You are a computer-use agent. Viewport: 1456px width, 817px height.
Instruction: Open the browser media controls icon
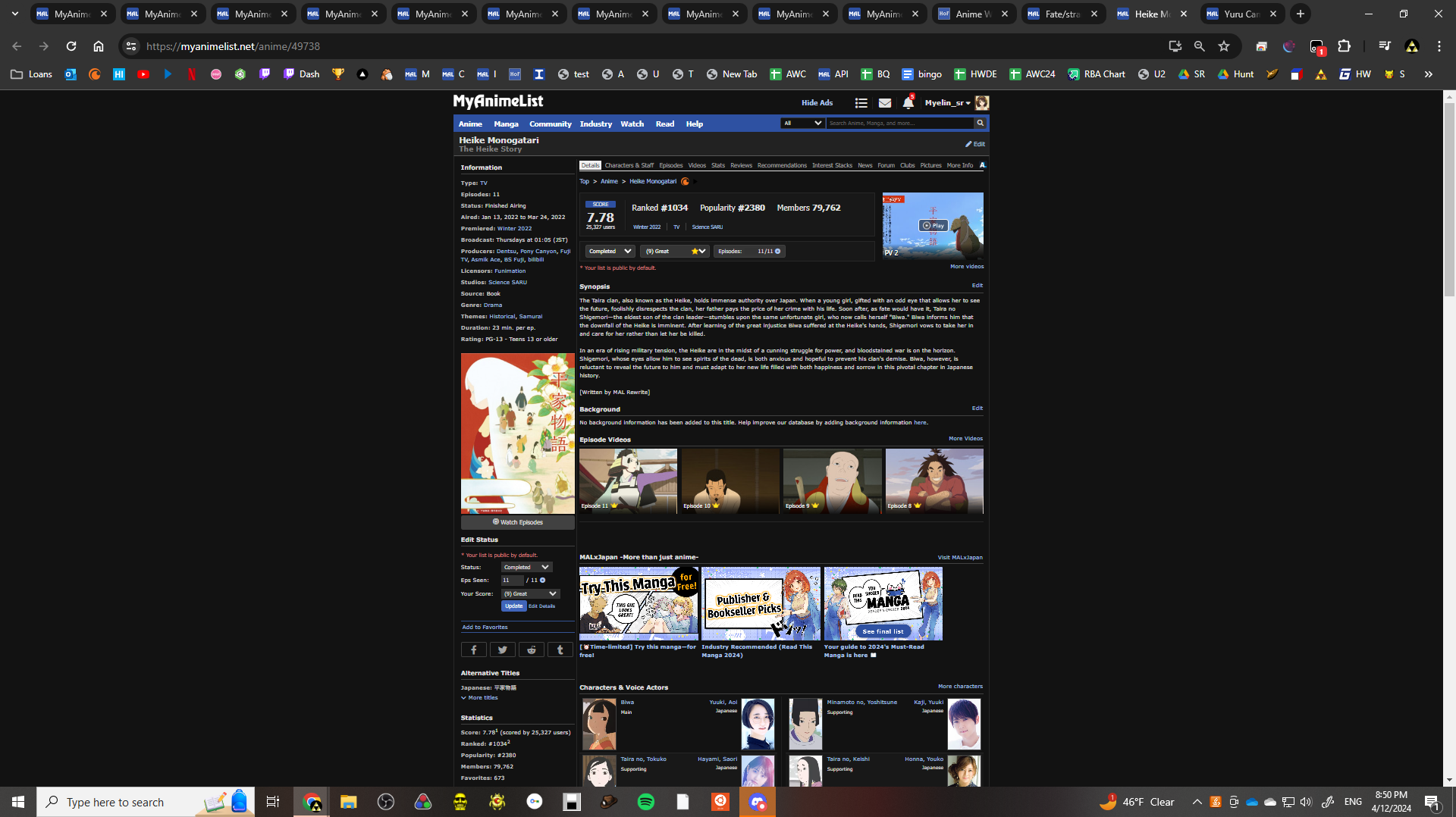1384,46
